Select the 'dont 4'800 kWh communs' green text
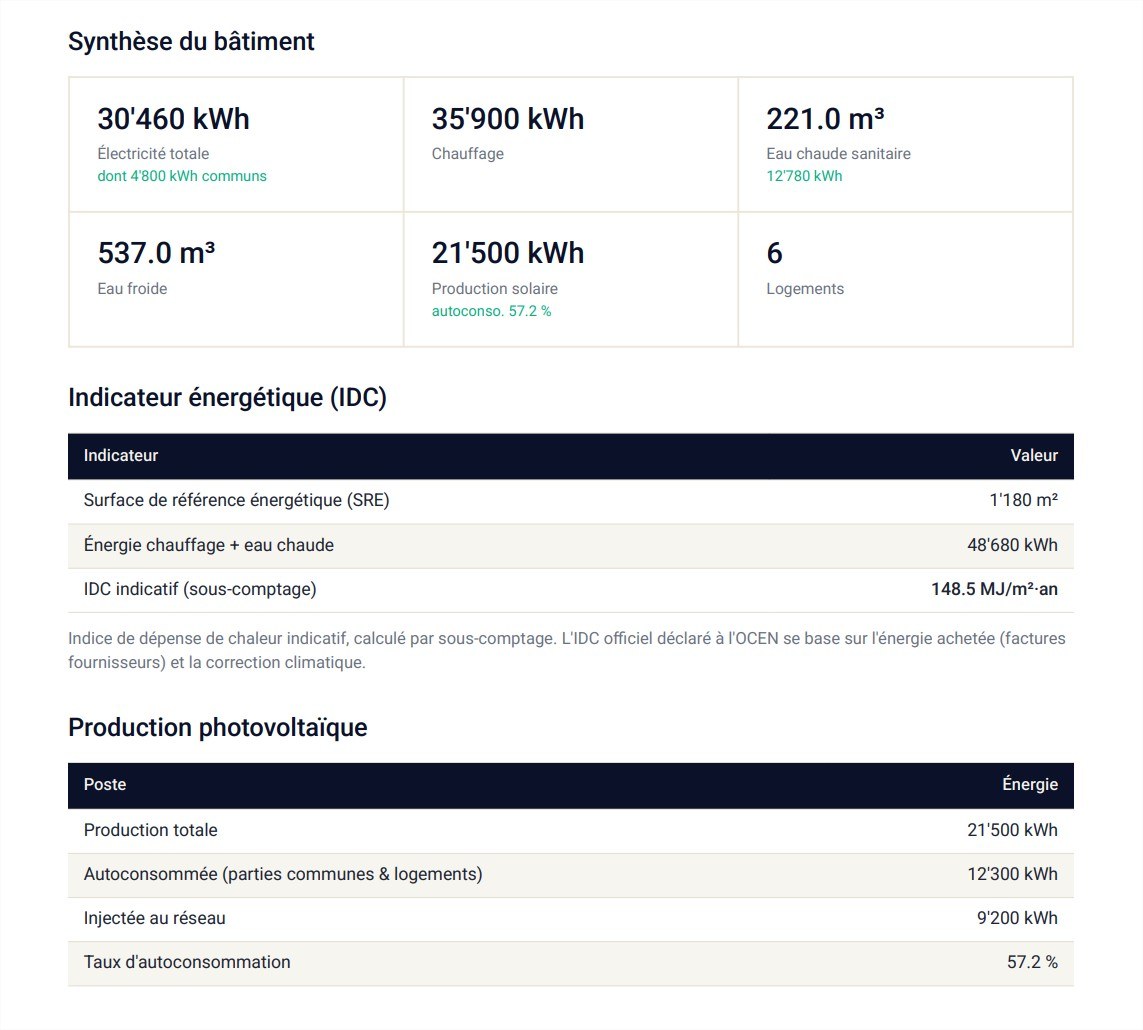This screenshot has height=1030, width=1143. tap(182, 176)
